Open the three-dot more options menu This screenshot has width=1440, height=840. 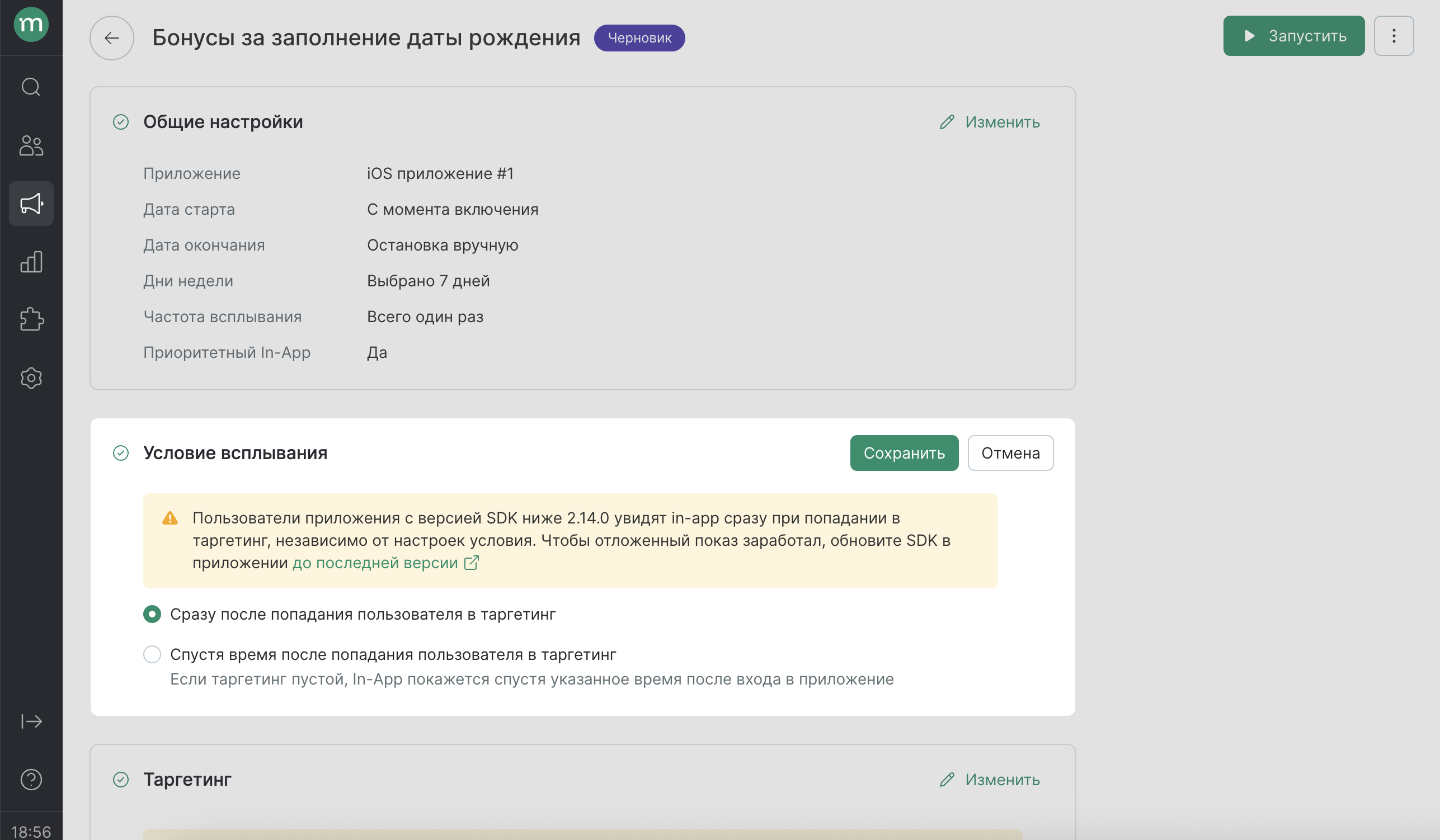1394,36
